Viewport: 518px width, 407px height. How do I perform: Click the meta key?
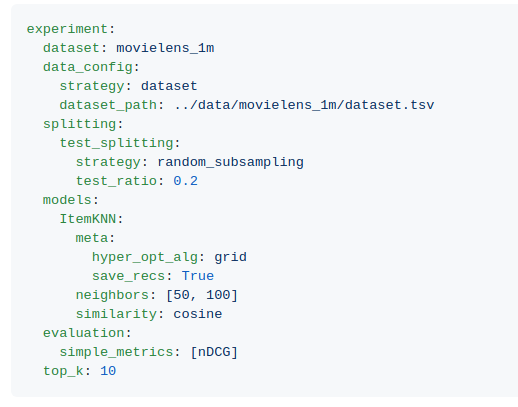[x=92, y=238]
